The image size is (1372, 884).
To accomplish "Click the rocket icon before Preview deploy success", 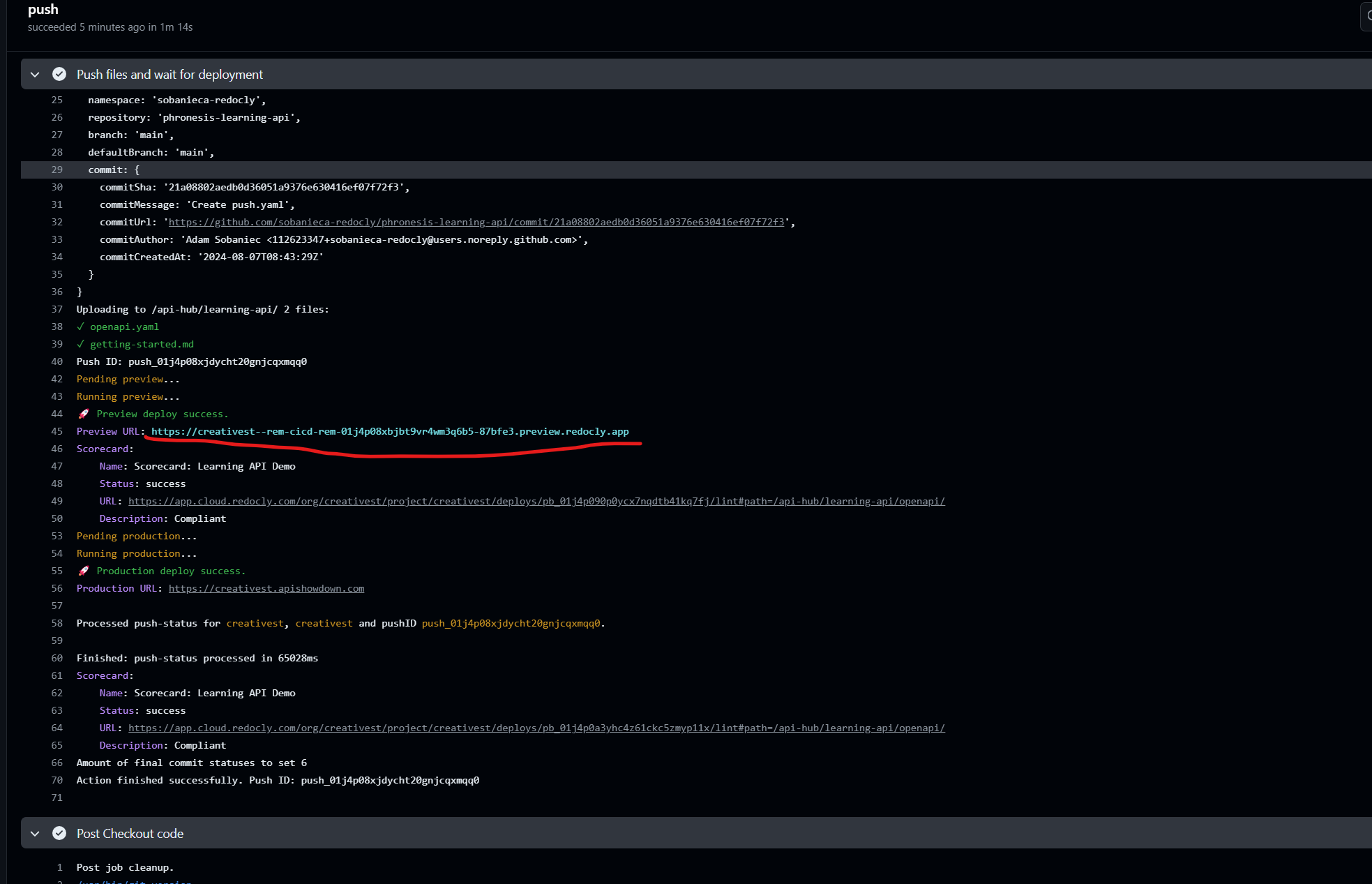I will pyautogui.click(x=84, y=414).
